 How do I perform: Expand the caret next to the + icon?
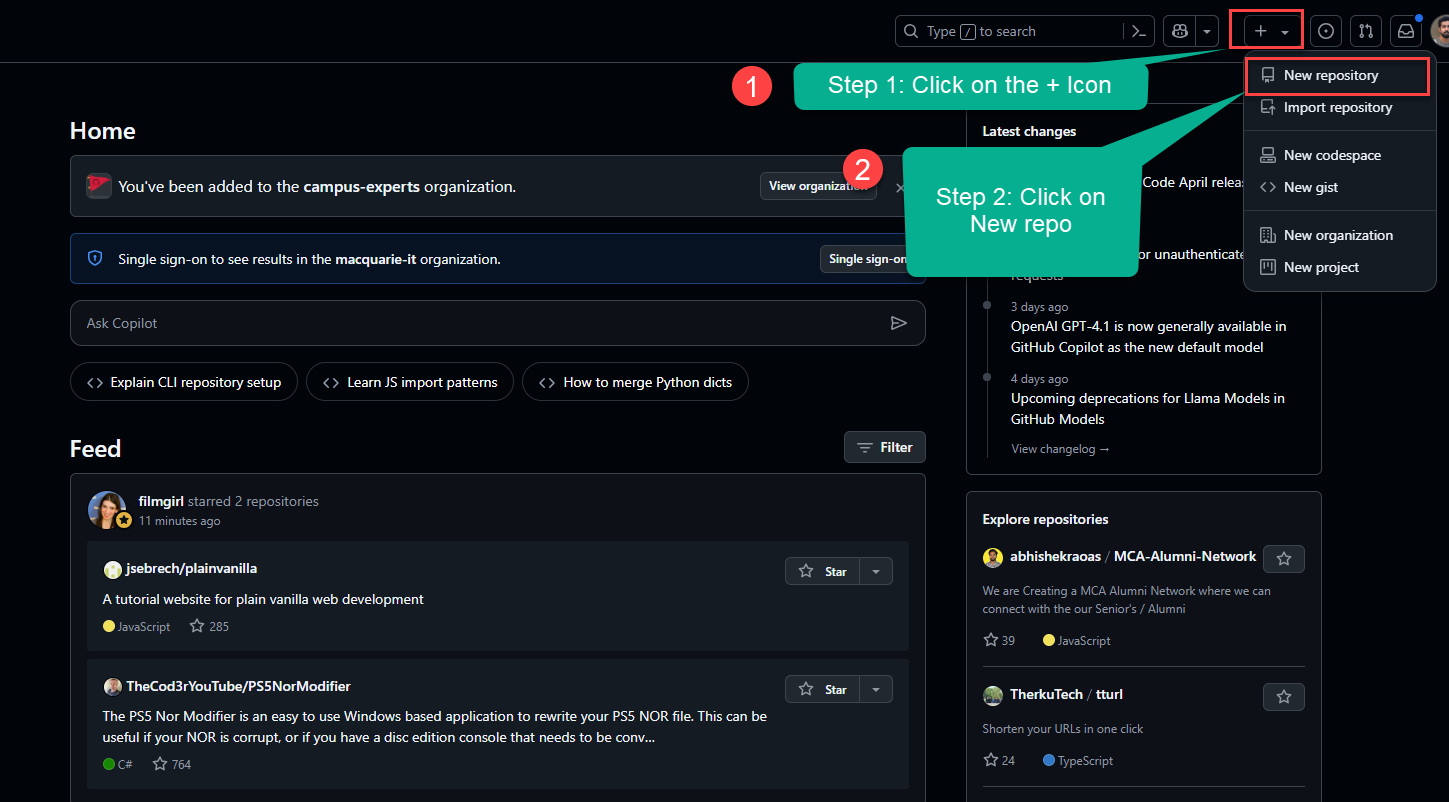(x=1285, y=31)
